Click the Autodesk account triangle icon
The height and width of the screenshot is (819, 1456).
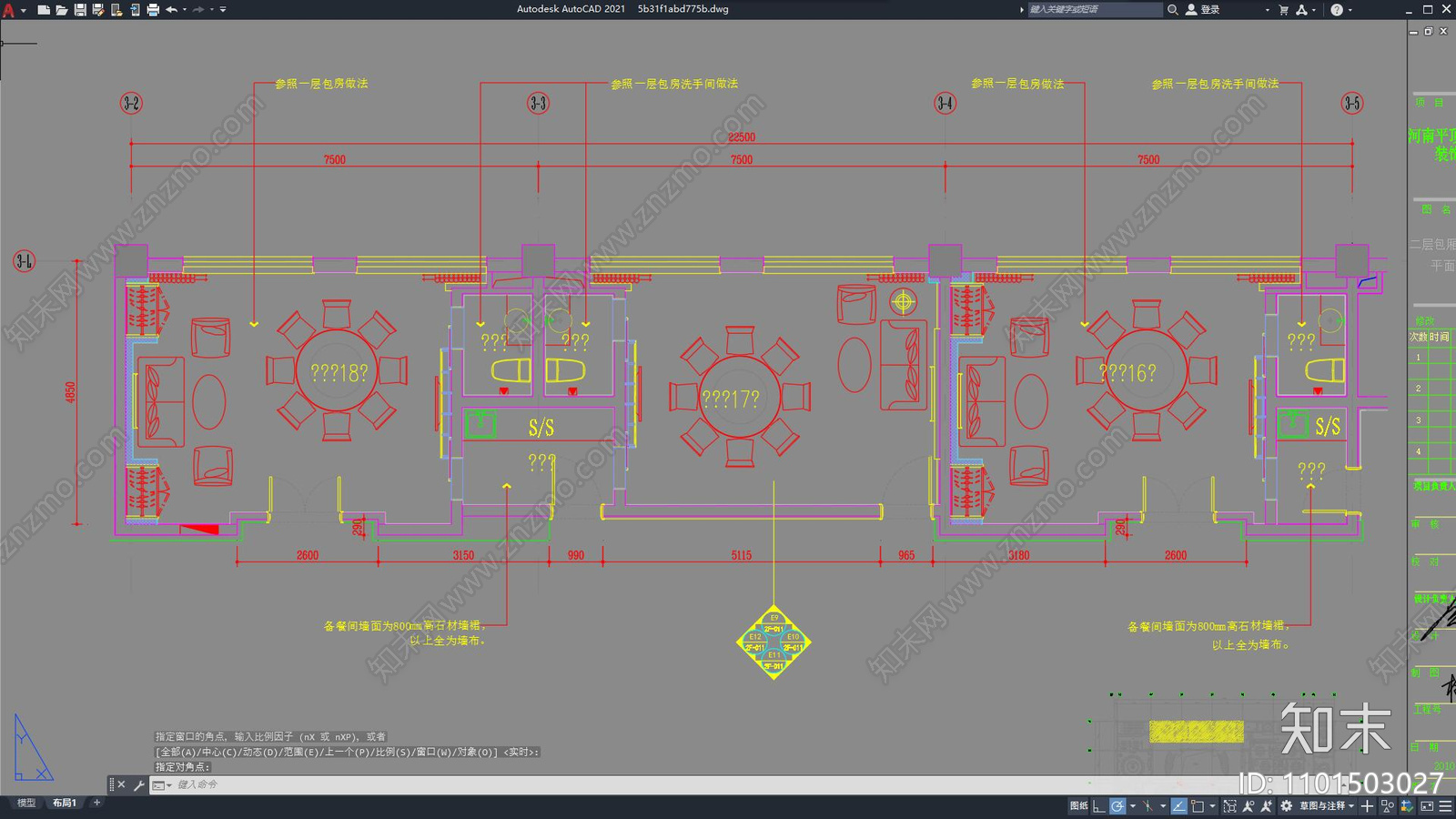tap(1302, 10)
